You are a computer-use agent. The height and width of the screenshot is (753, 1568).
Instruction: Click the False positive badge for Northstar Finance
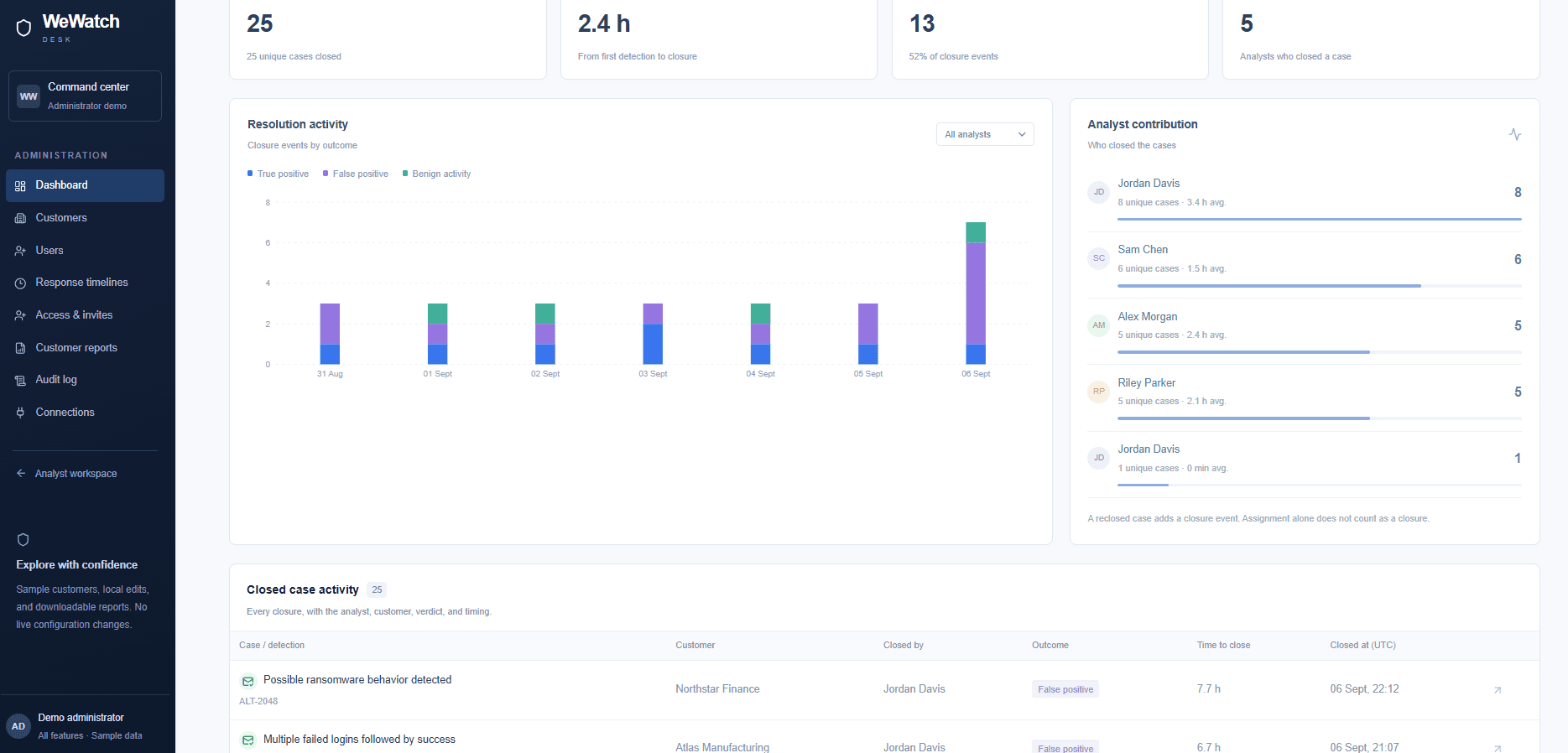pyautogui.click(x=1065, y=689)
